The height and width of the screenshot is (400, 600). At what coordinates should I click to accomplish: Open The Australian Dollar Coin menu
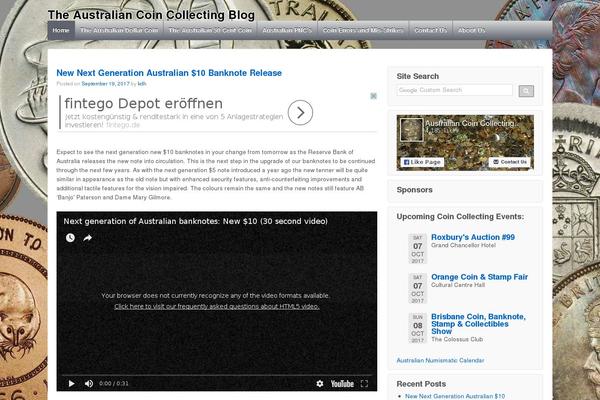(x=119, y=30)
